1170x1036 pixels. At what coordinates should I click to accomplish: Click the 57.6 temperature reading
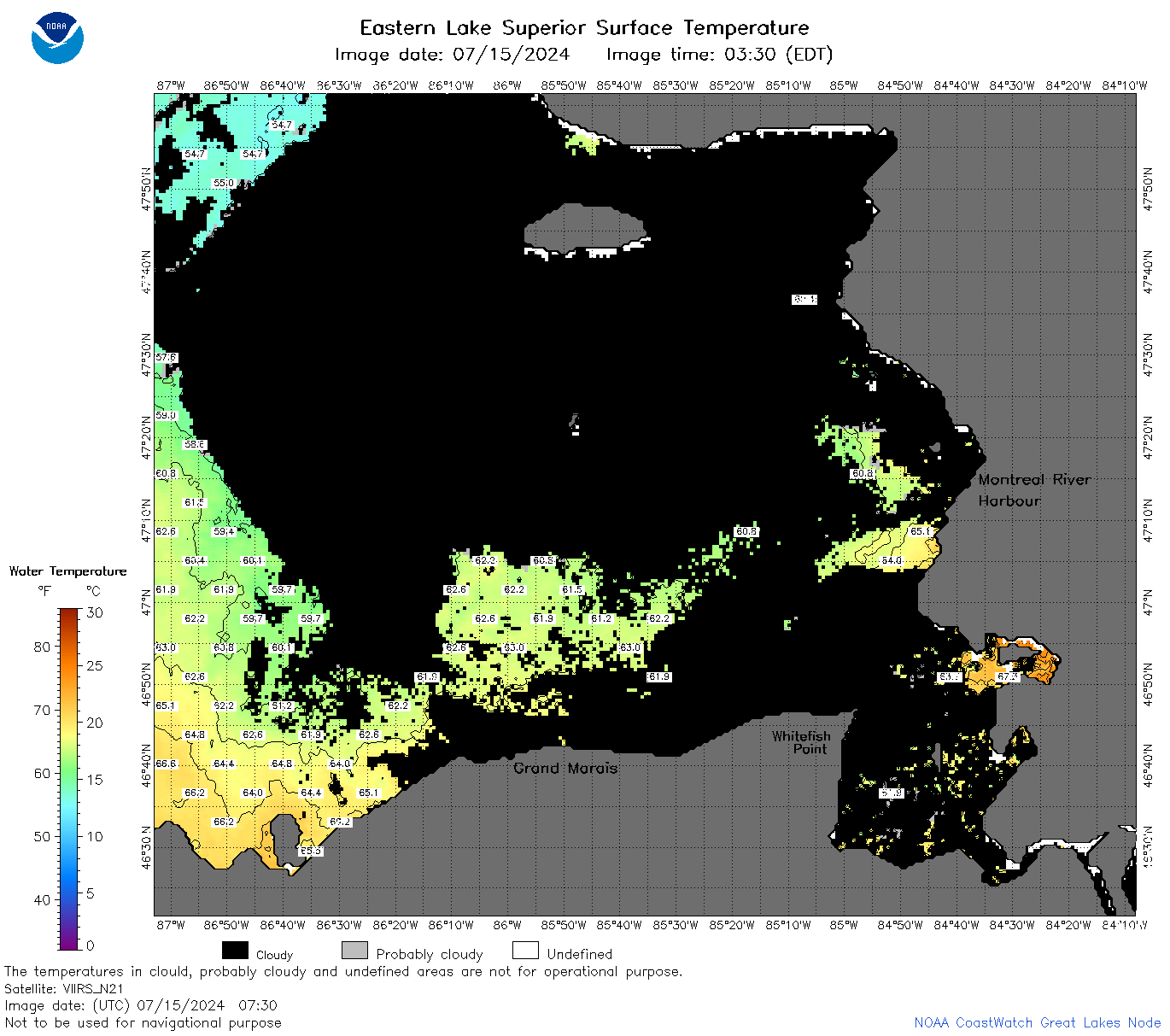pyautogui.click(x=166, y=358)
